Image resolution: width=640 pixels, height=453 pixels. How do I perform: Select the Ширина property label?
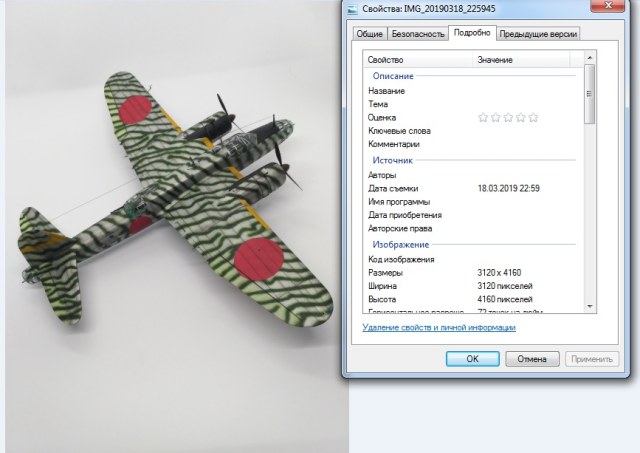(382, 286)
